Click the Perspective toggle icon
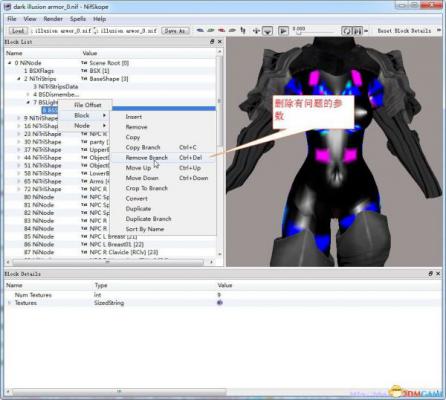Viewport: 446px width, 400px height. [256, 31]
